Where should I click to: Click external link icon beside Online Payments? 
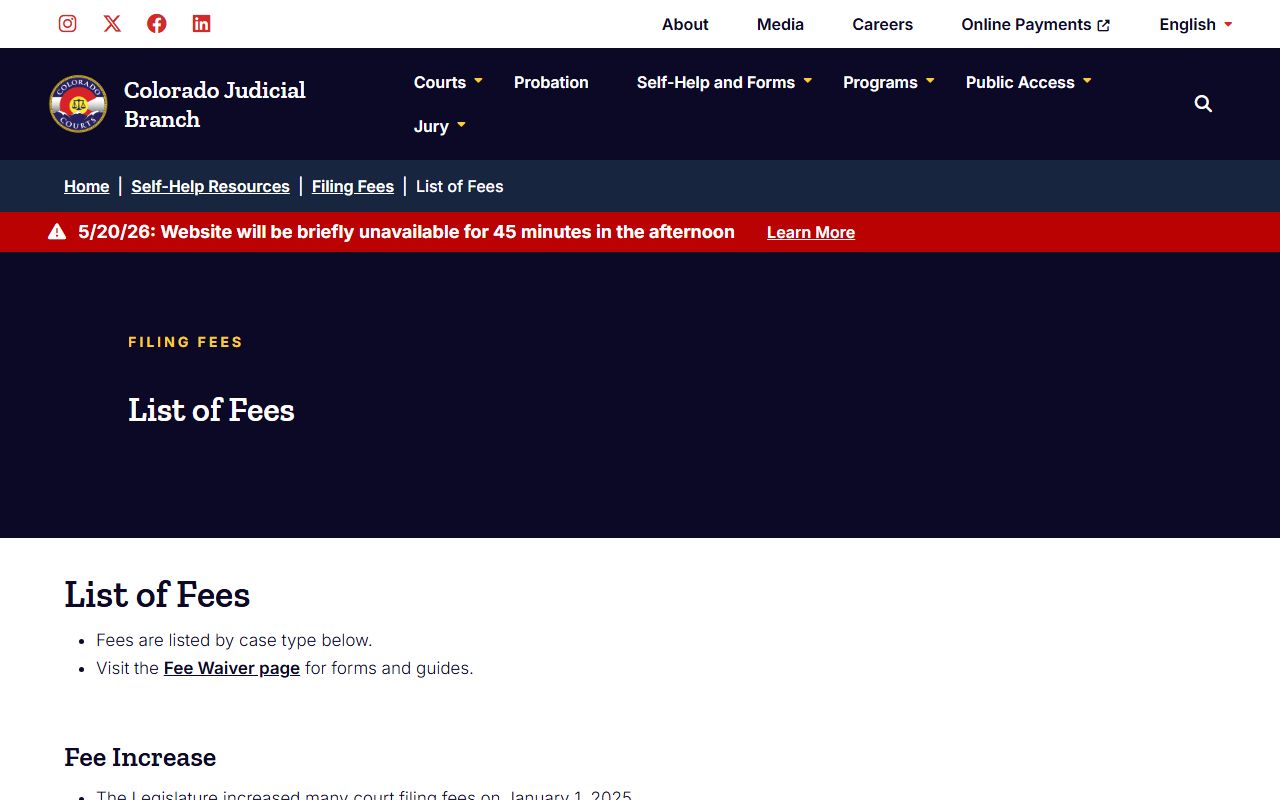pyautogui.click(x=1104, y=25)
